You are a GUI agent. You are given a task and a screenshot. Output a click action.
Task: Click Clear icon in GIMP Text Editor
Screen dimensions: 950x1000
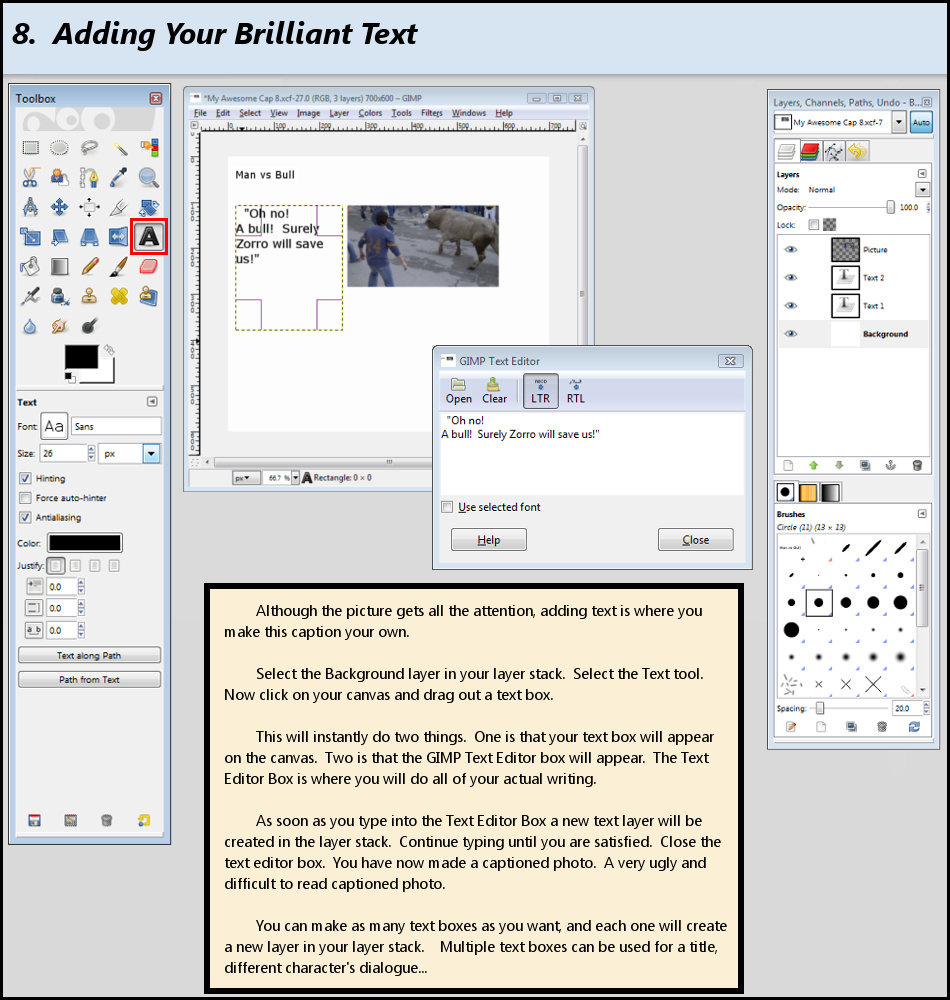coord(494,391)
